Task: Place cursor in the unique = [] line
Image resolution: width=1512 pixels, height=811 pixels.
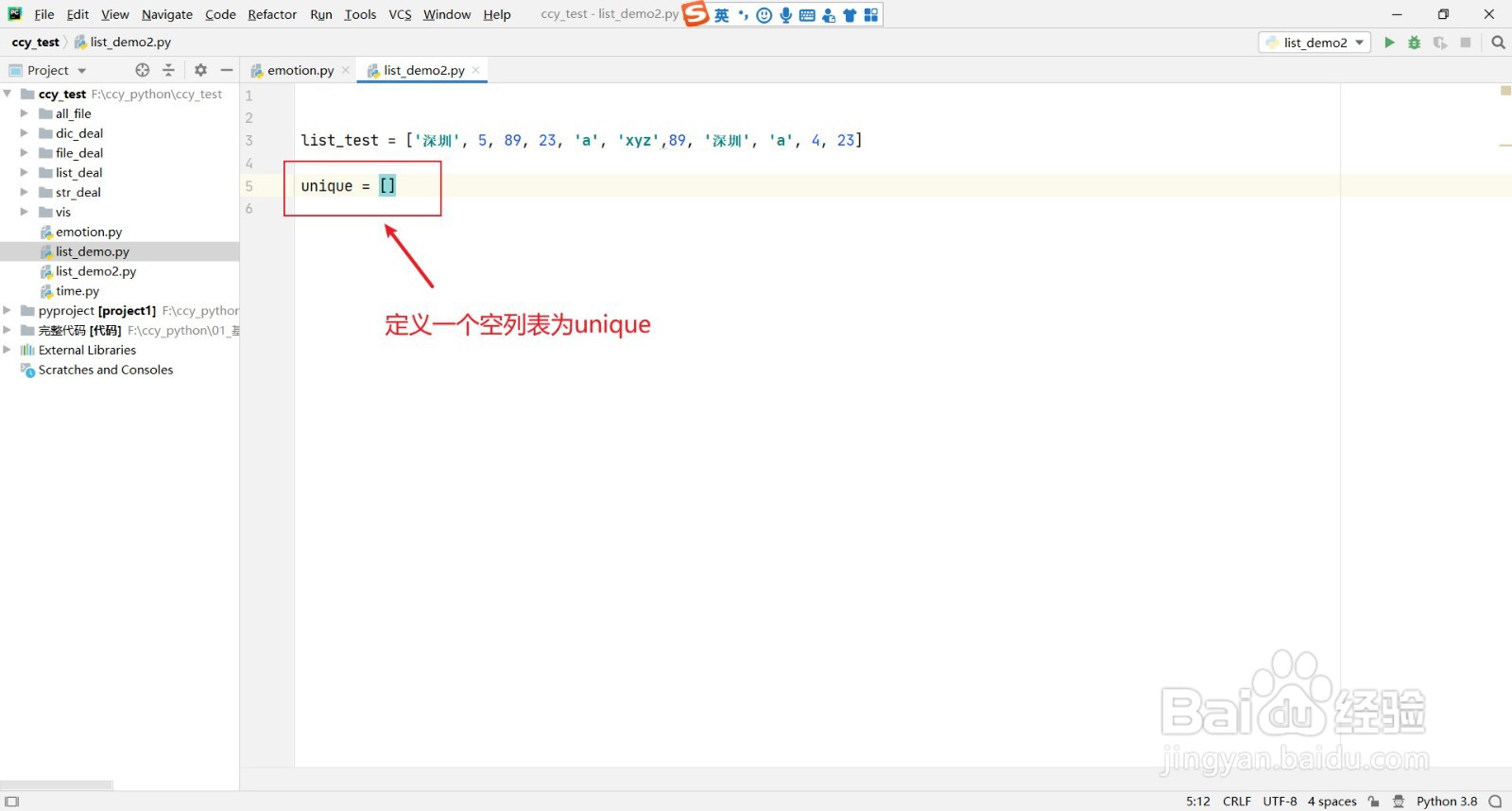Action: tap(348, 186)
